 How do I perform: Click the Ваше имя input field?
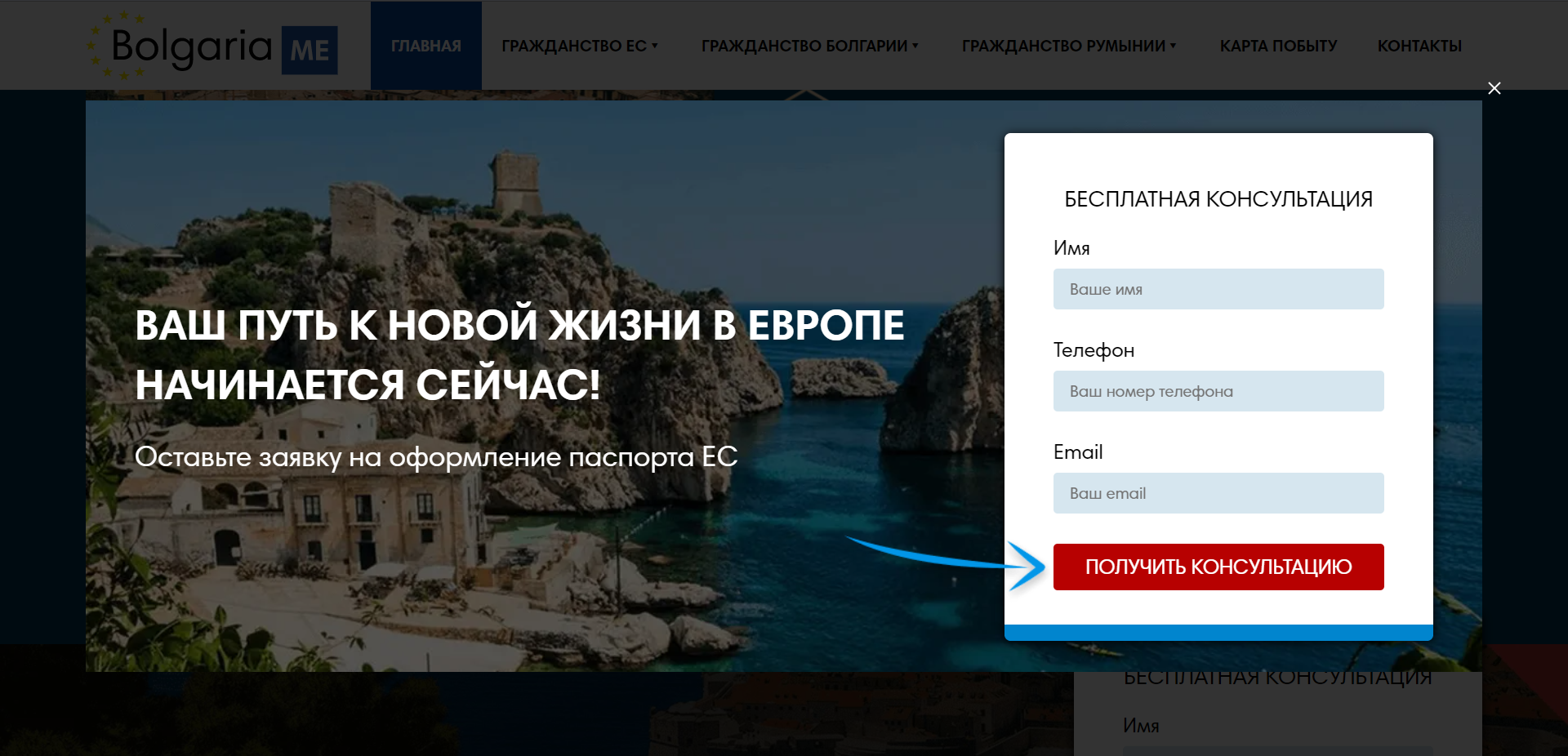coord(1218,288)
